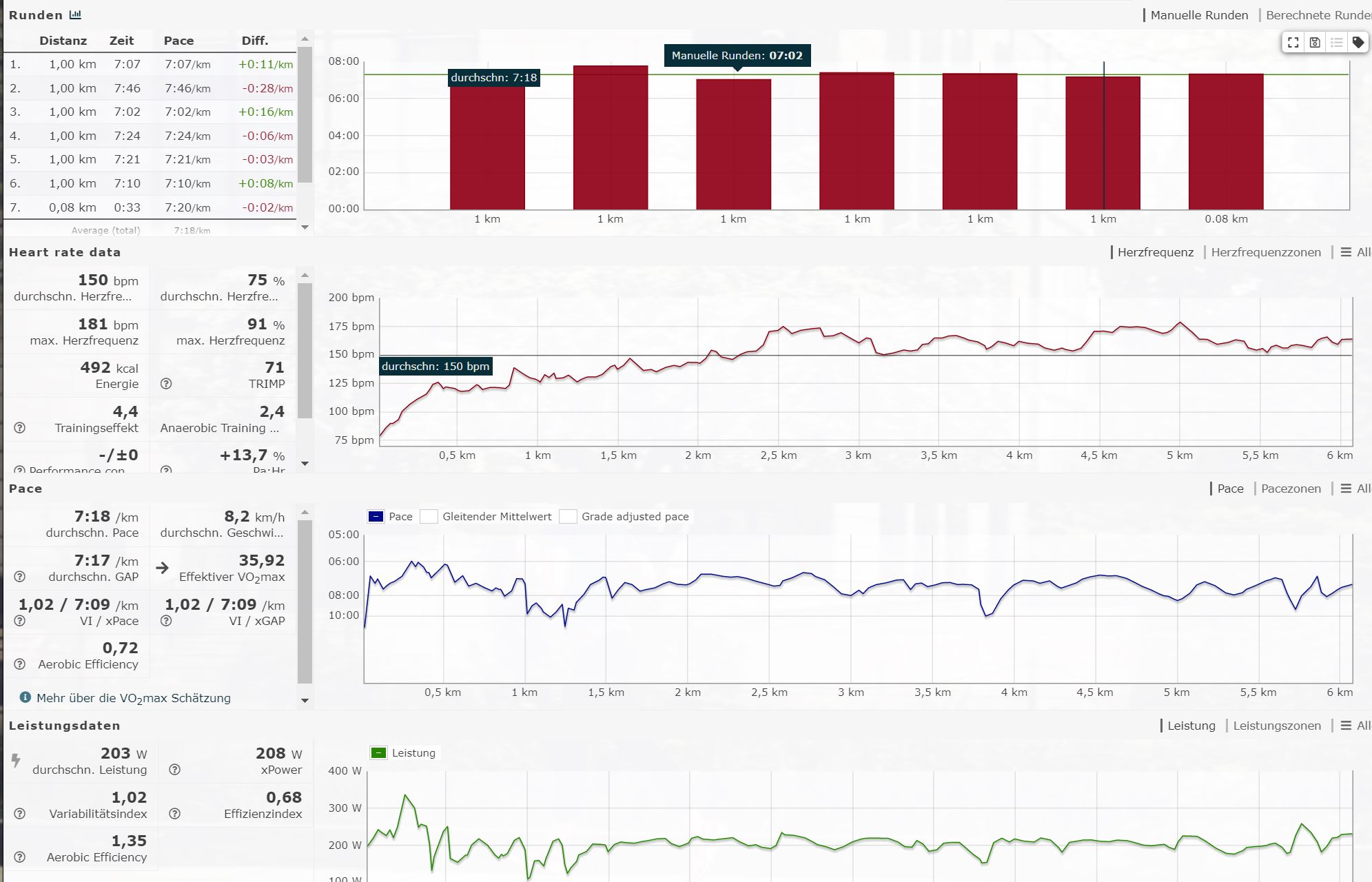Click info icon before VO2max Schätzung link
1372x882 pixels.
pos(25,697)
